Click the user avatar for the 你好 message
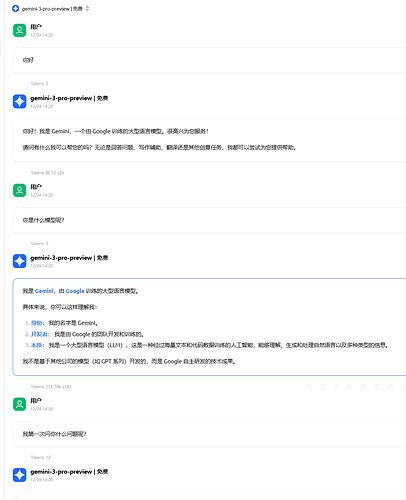Viewport: 406px width, 500px height. [19, 30]
